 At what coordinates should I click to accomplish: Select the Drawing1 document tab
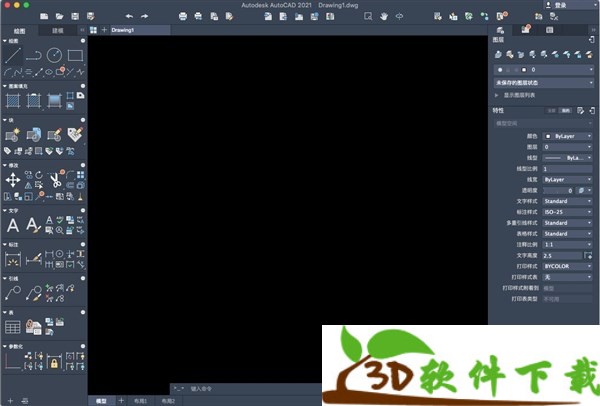coord(140,30)
